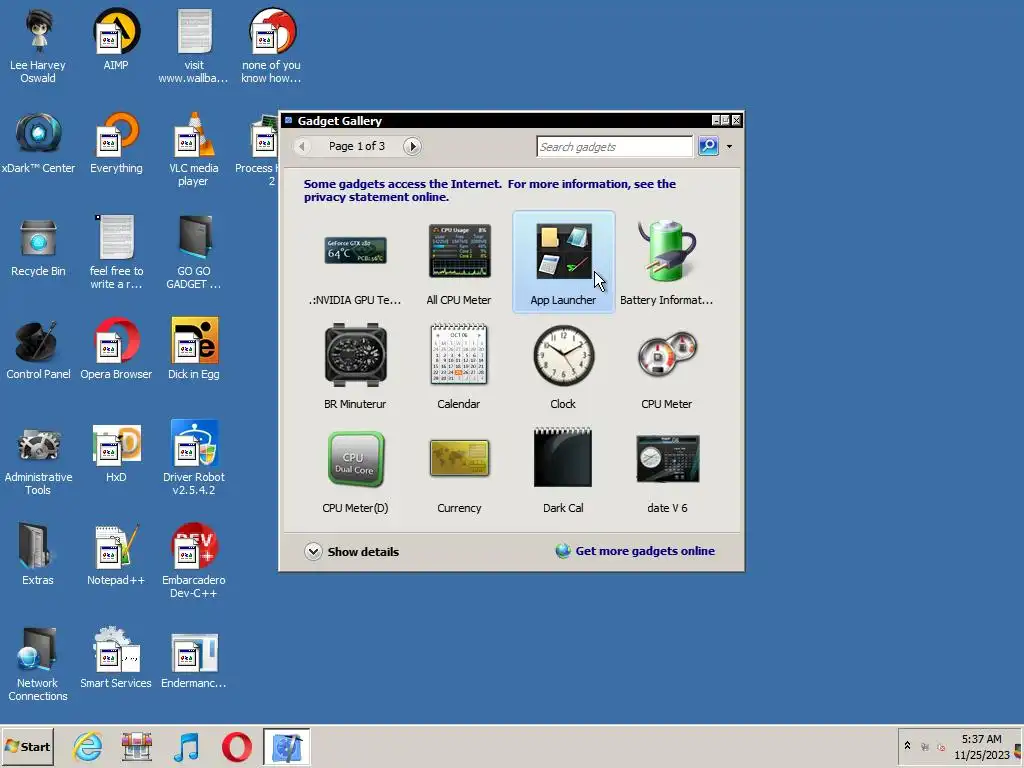Select the Dick in Egg shortcut

[194, 350]
